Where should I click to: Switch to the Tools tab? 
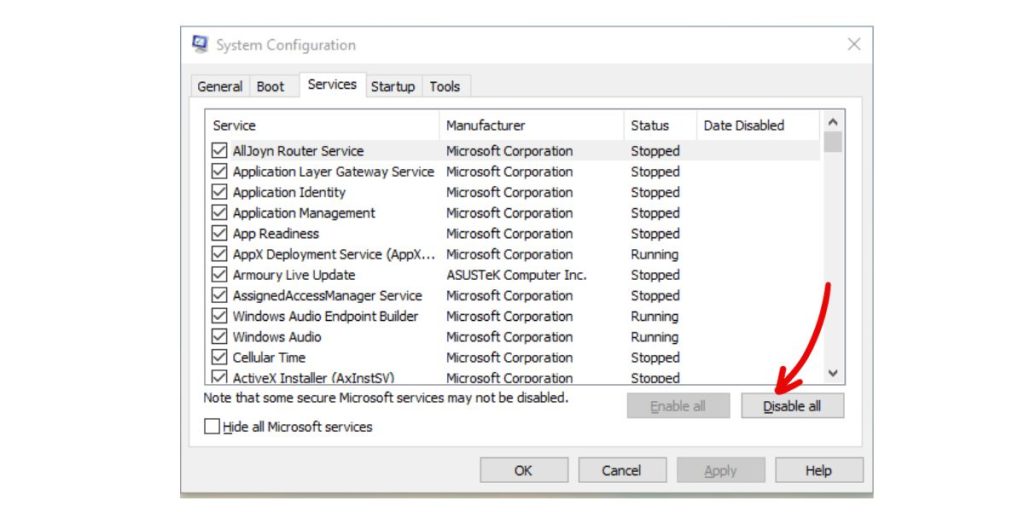(445, 86)
